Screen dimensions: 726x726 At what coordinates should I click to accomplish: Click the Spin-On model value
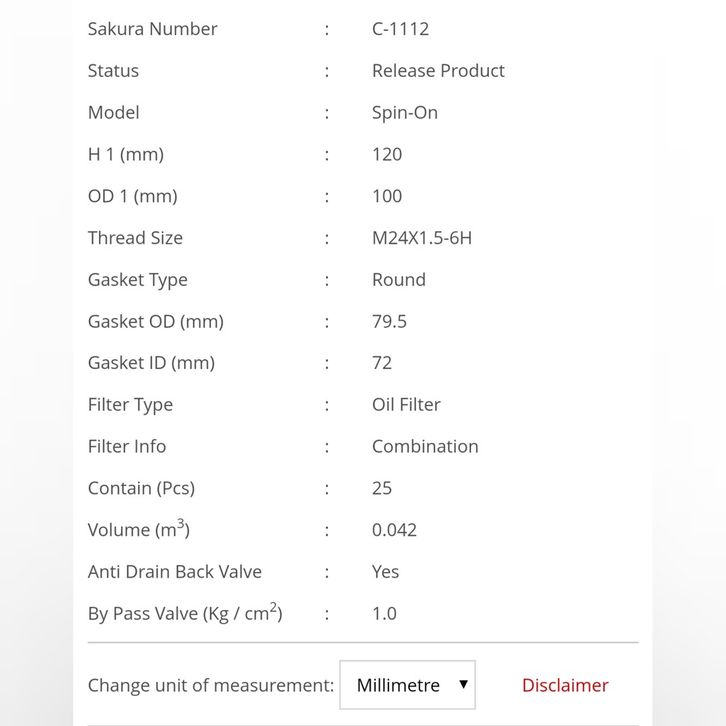405,113
